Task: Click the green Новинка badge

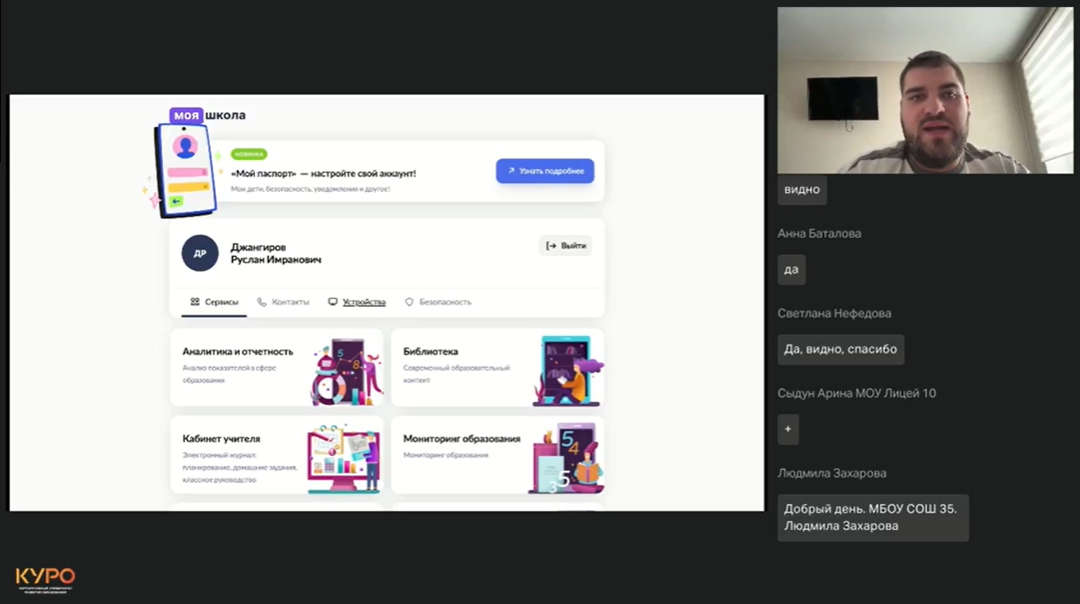Action: coord(249,155)
